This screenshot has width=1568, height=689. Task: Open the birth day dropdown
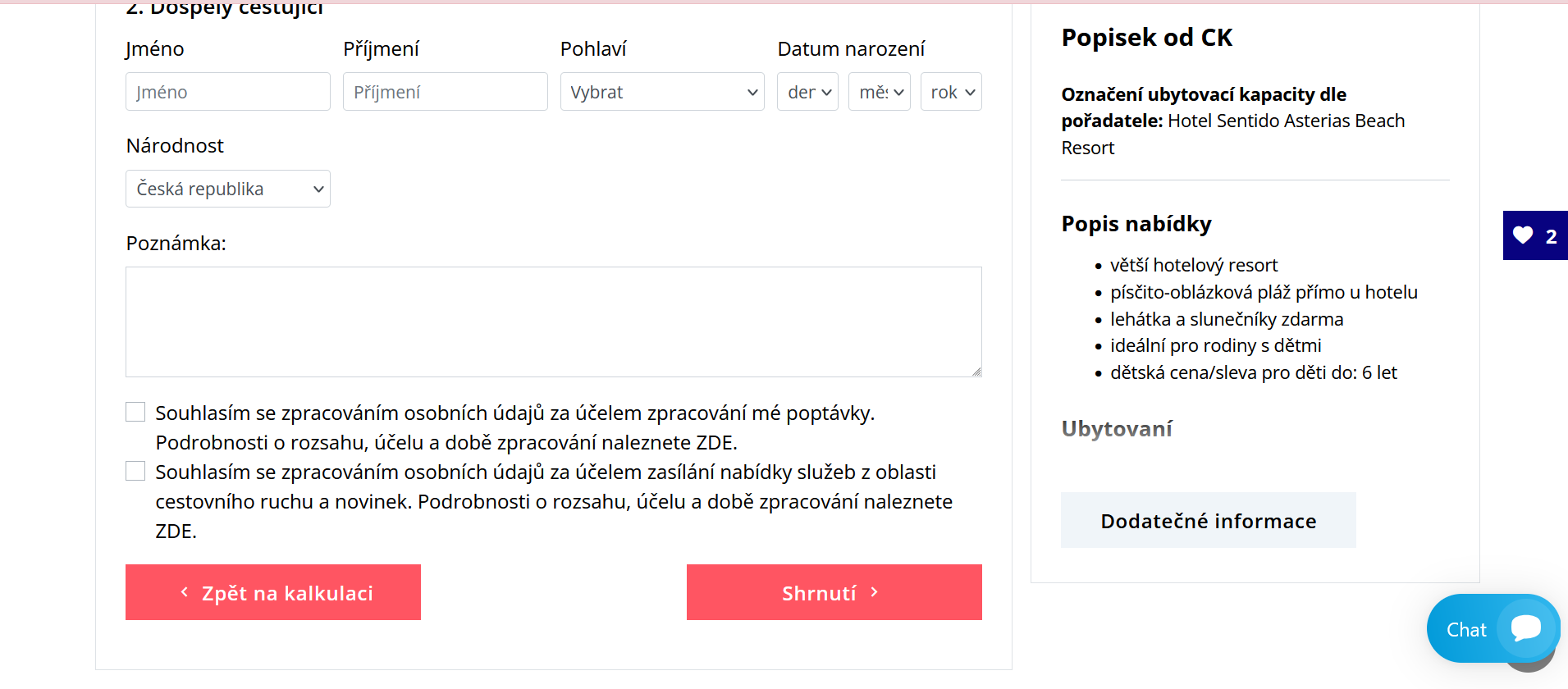pos(807,92)
